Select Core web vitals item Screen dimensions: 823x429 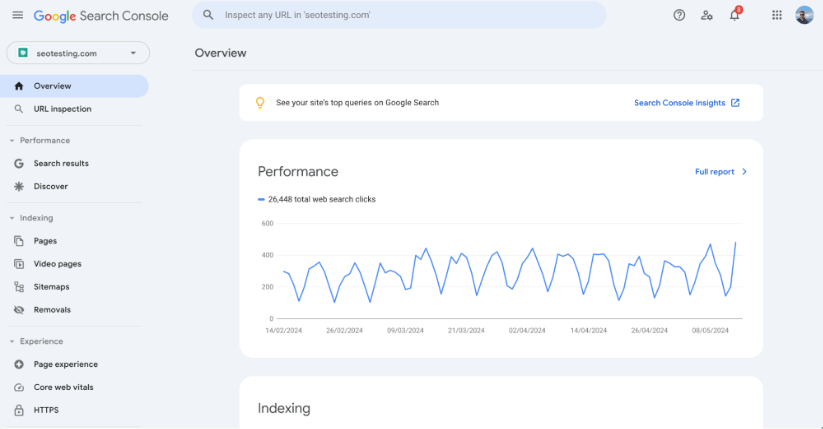(x=65, y=387)
